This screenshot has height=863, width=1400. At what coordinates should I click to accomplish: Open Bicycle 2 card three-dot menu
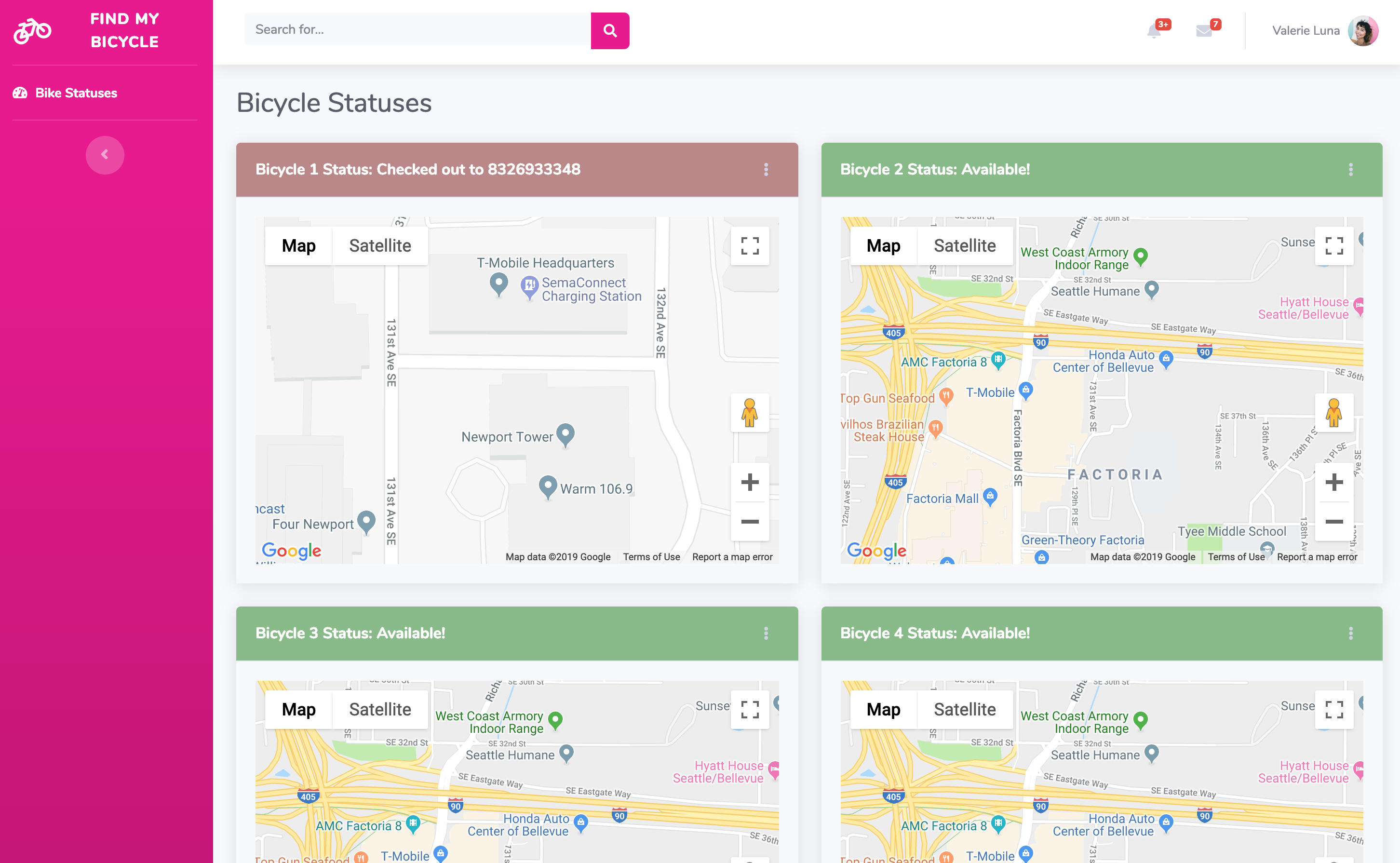1350,170
